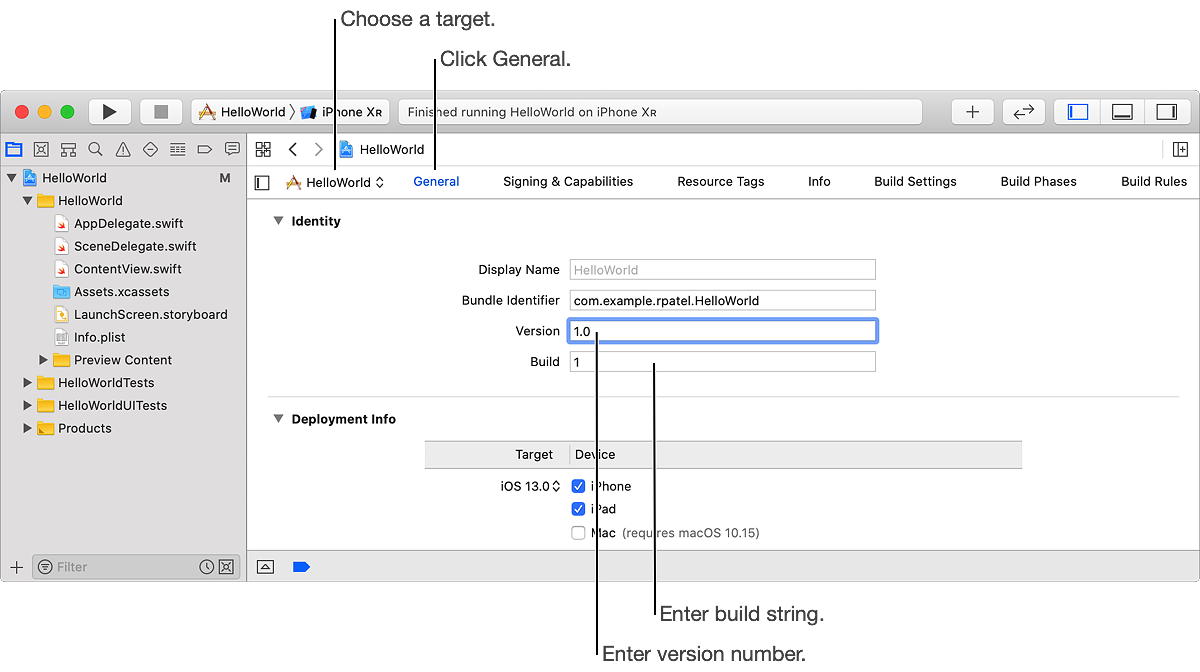Show the Project navigator

tap(14, 149)
